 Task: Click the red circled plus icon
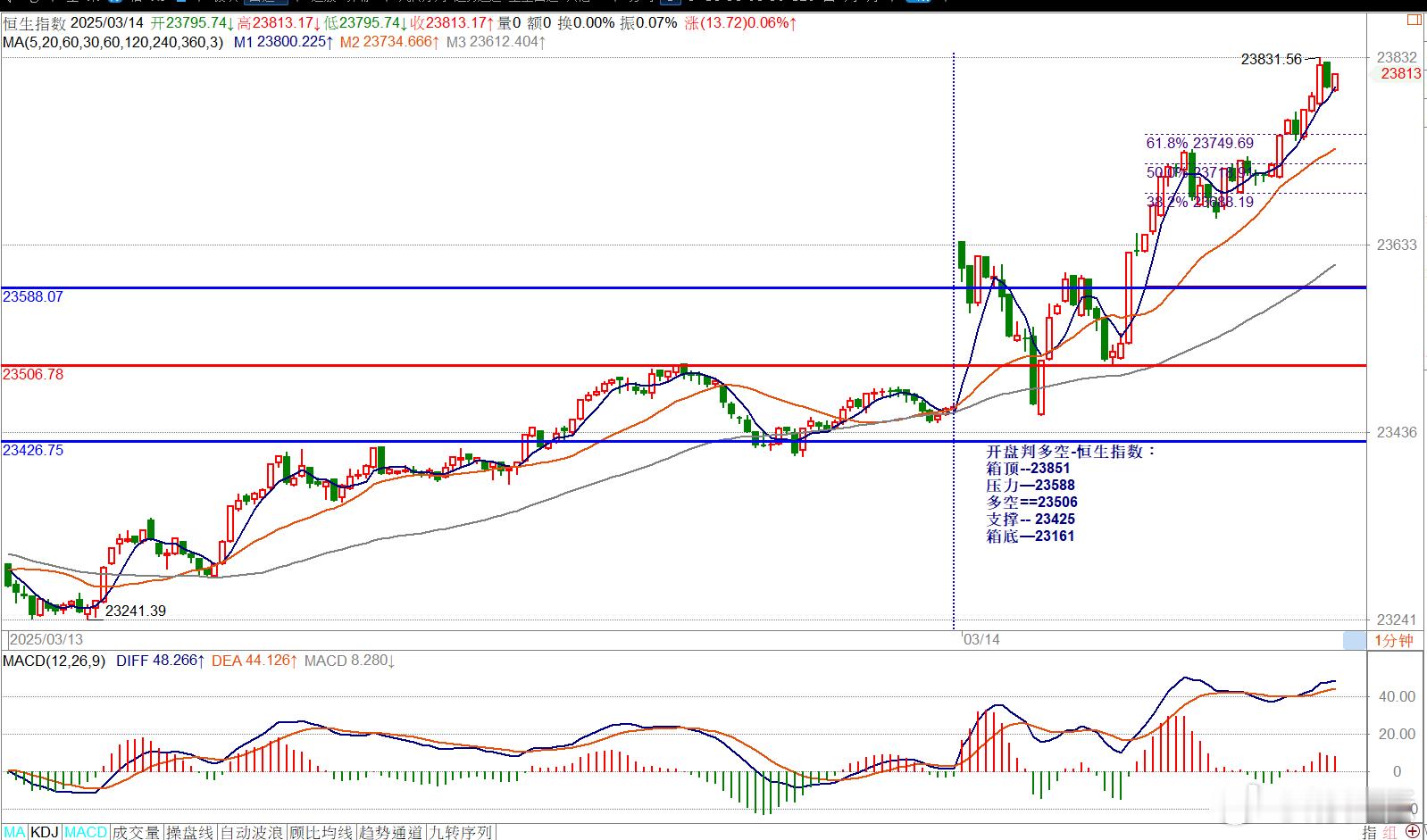pos(1413,832)
